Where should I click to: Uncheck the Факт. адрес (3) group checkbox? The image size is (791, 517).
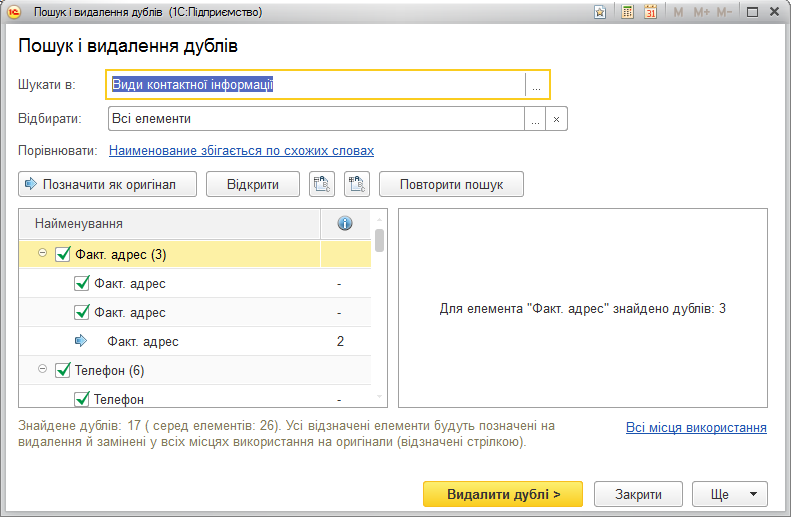[x=63, y=254]
